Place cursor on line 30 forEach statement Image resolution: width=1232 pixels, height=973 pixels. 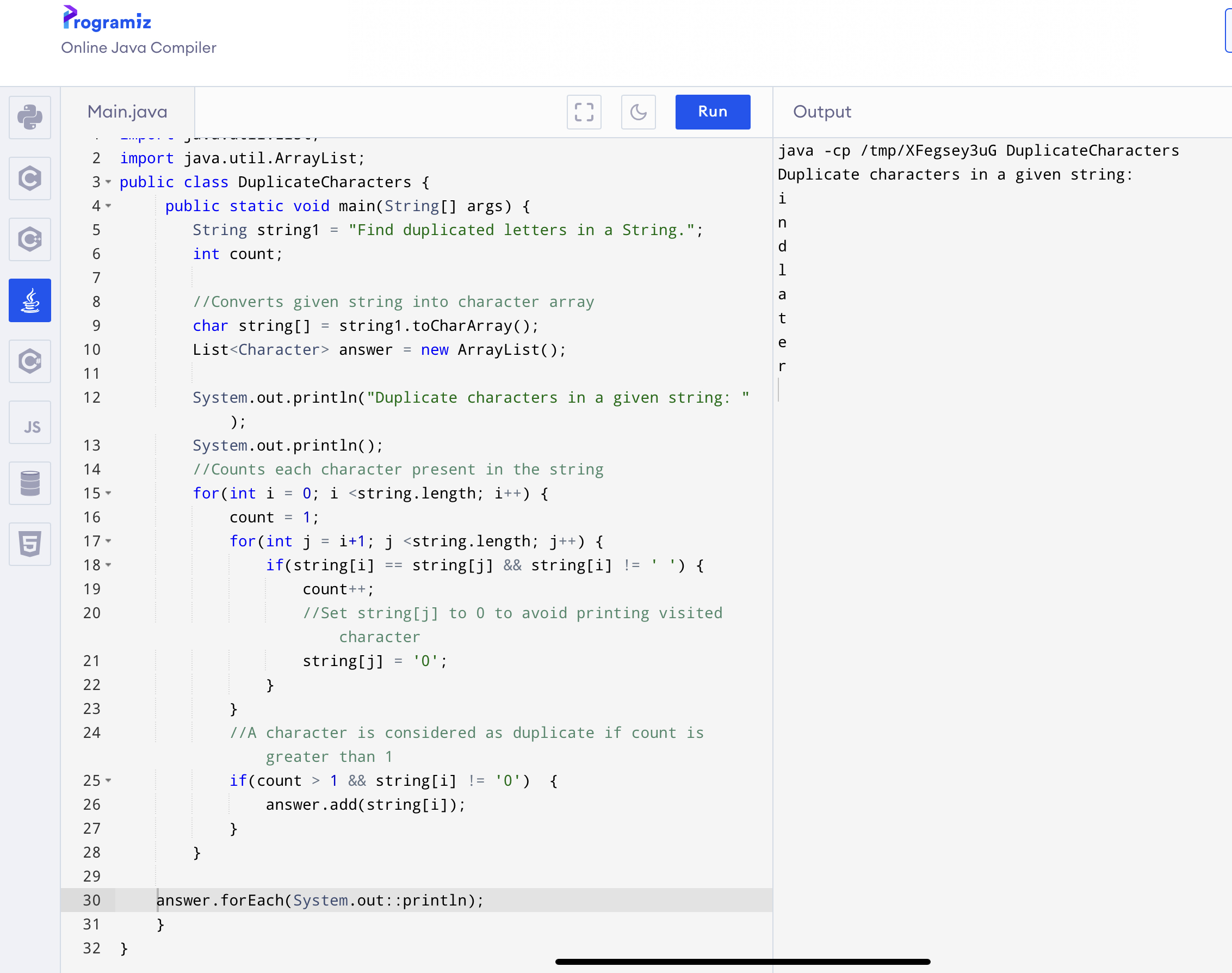pos(319,900)
